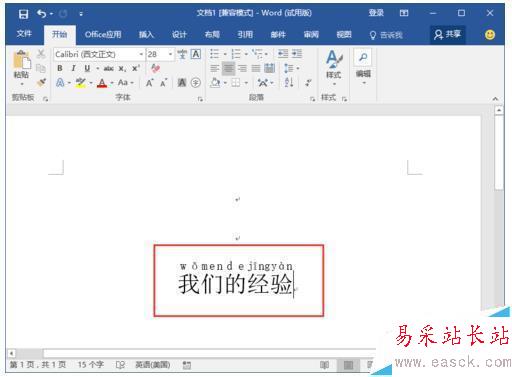Image resolution: width=512 pixels, height=377 pixels.
Task: Click the Enclose Characters circle icon
Action: pos(196,82)
